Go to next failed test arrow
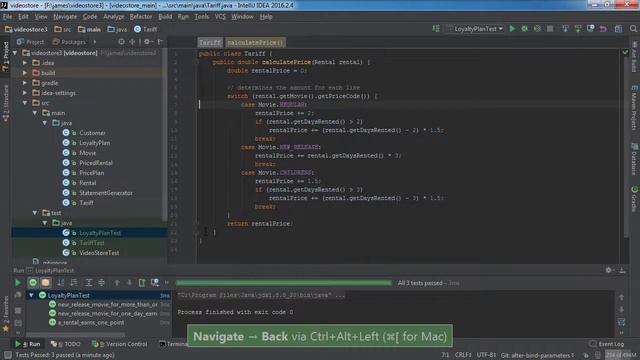This screenshot has width=640, height=360. [129, 282]
